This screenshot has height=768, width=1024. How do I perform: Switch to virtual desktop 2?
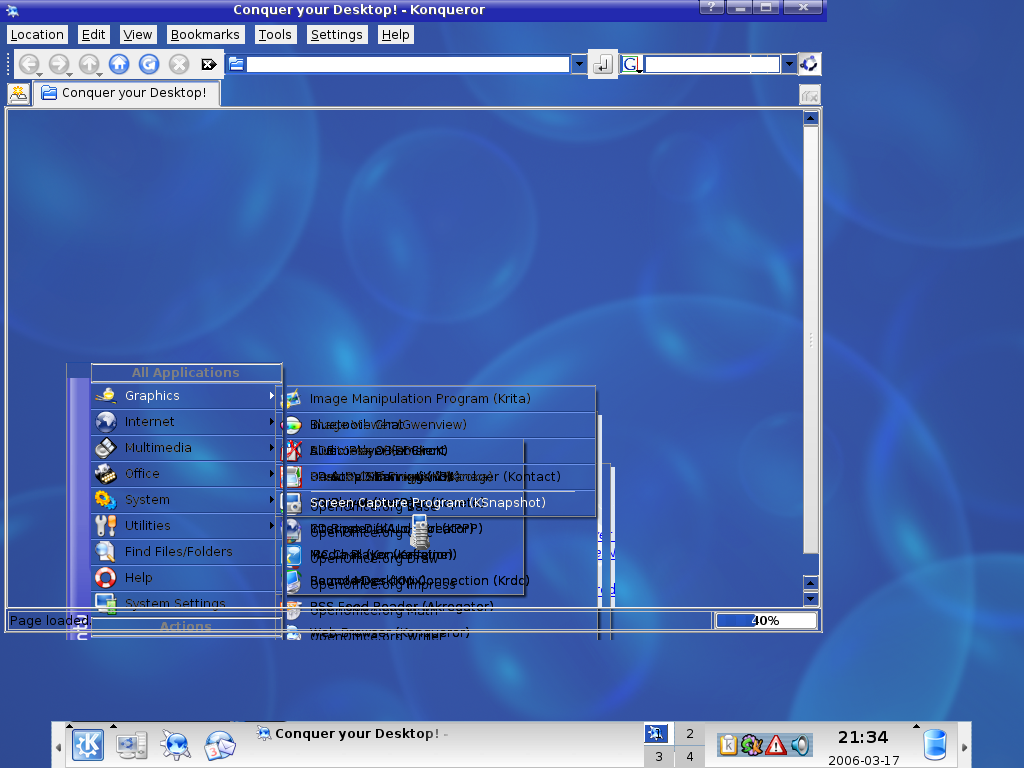click(690, 734)
